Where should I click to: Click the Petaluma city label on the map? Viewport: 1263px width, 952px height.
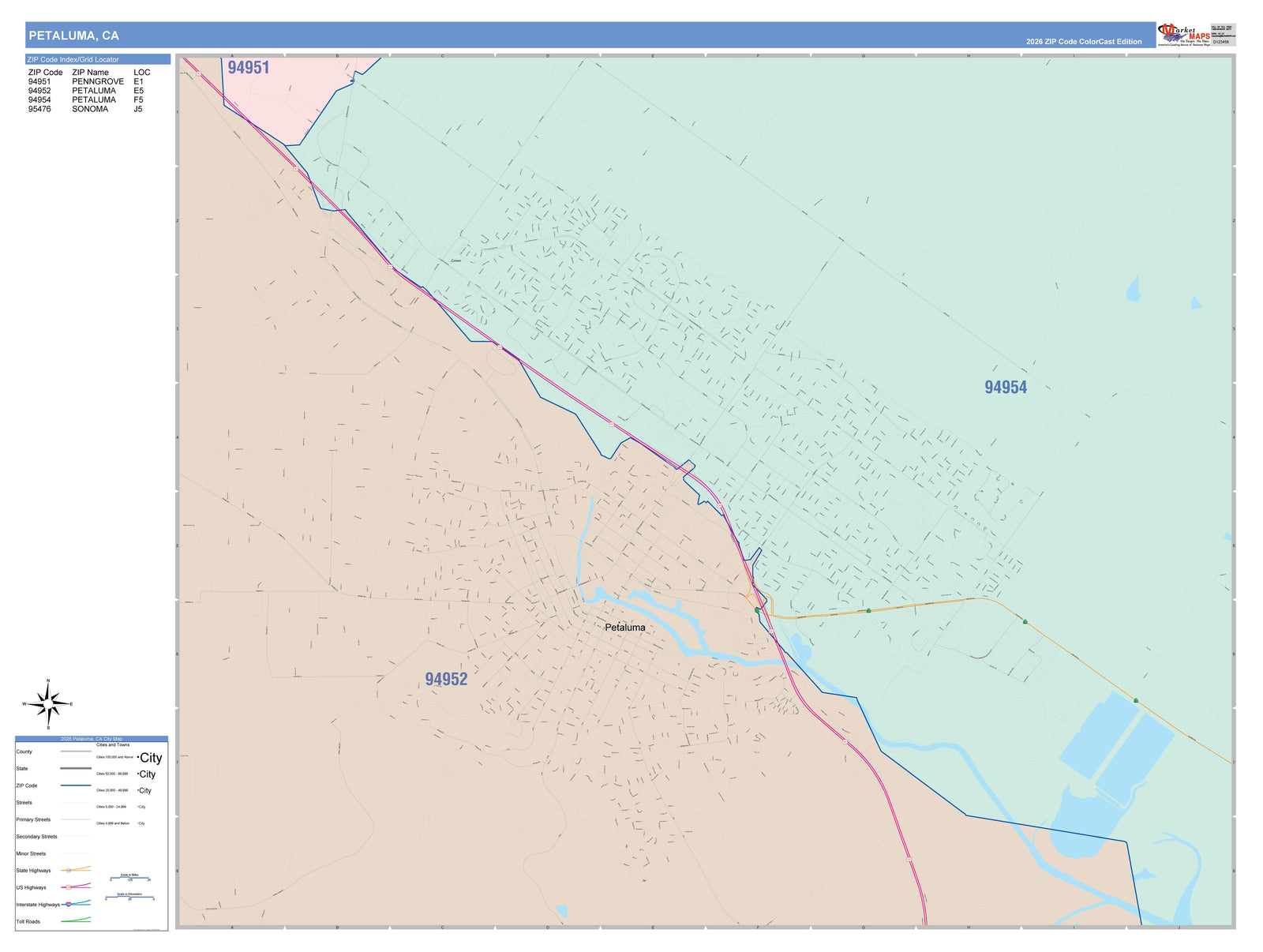coord(625,628)
